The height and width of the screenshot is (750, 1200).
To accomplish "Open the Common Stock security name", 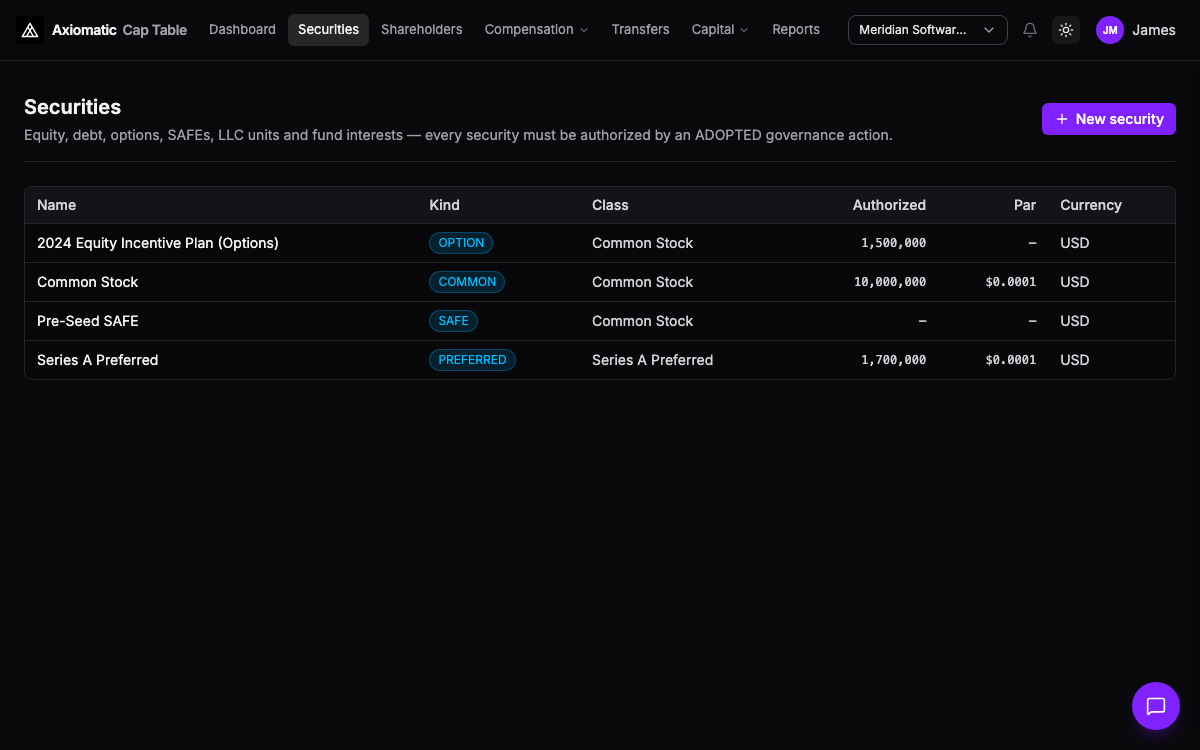I will (88, 282).
